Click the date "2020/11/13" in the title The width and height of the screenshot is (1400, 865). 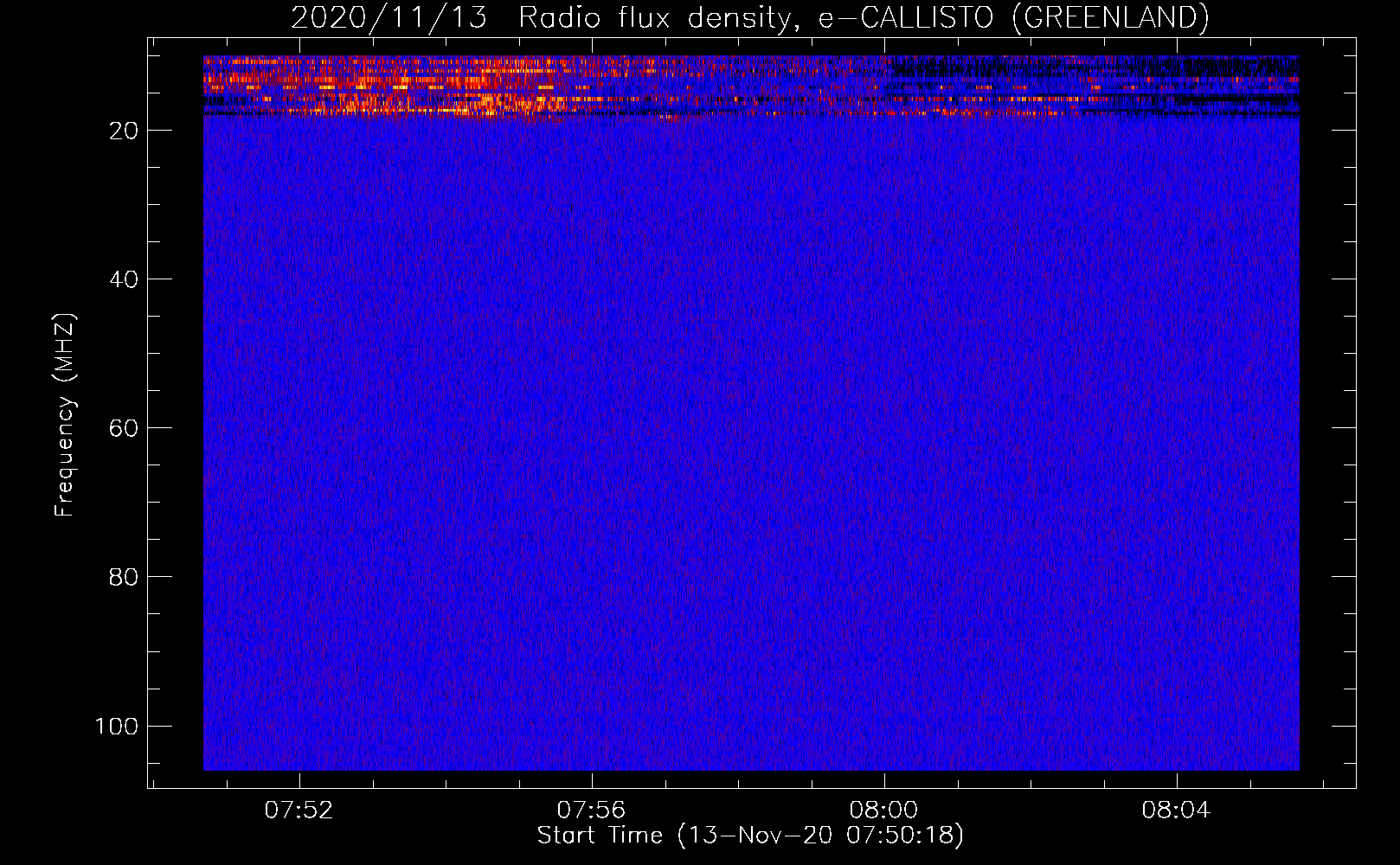coord(389,18)
